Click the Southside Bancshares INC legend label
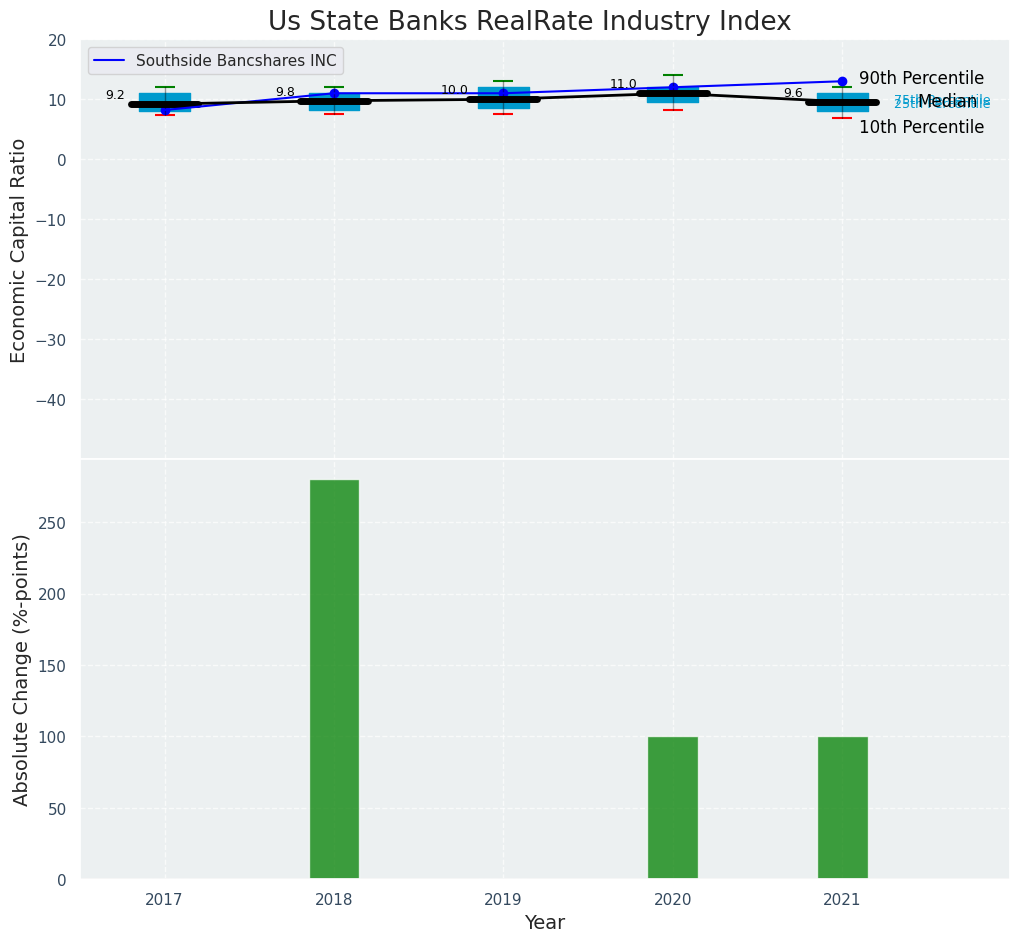Screen dimensions: 1019x942 point(236,61)
